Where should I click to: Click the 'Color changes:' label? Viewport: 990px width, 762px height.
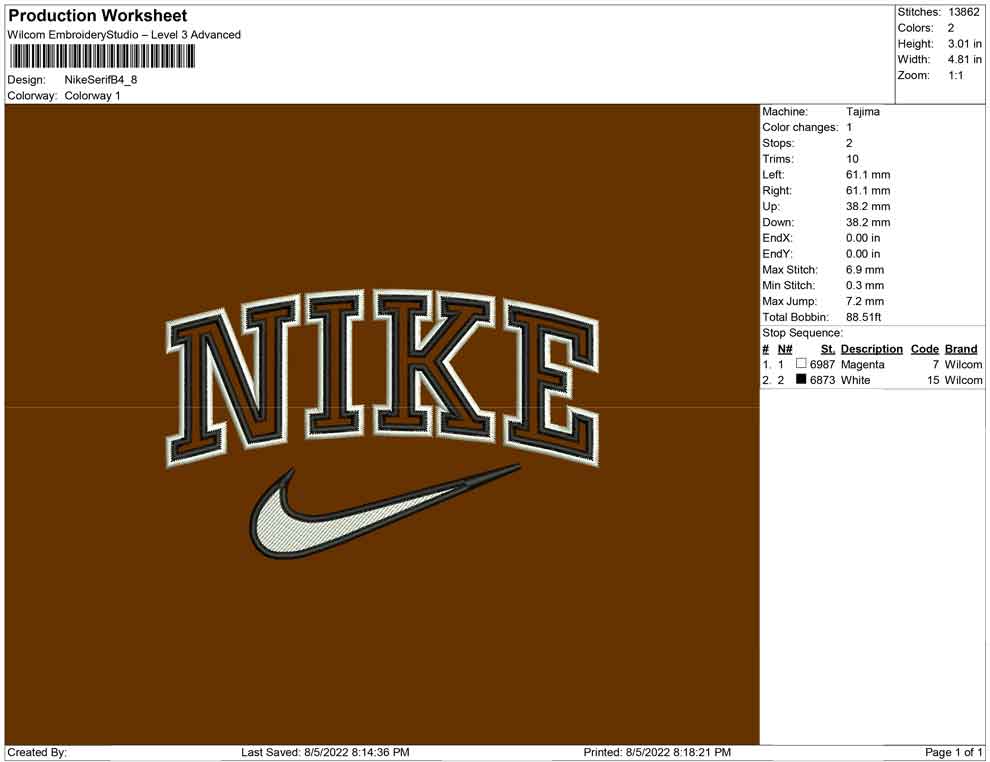[x=800, y=127]
